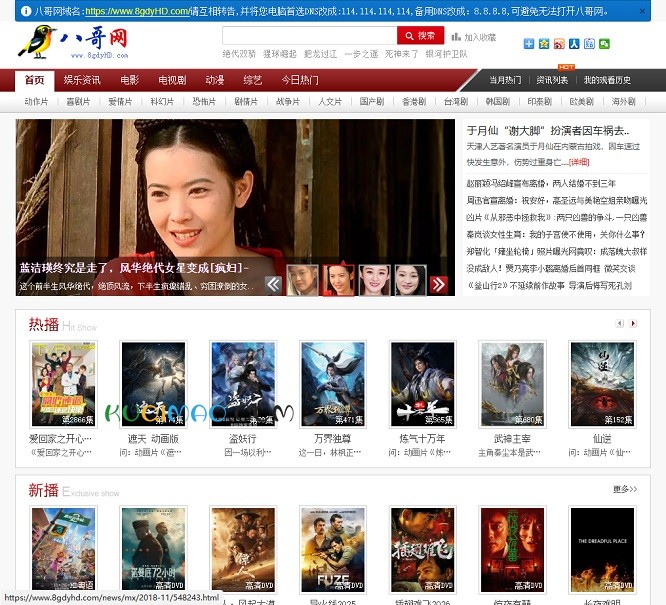666x605 pixels.
Task: Click into the search input field
Action: (x=309, y=35)
